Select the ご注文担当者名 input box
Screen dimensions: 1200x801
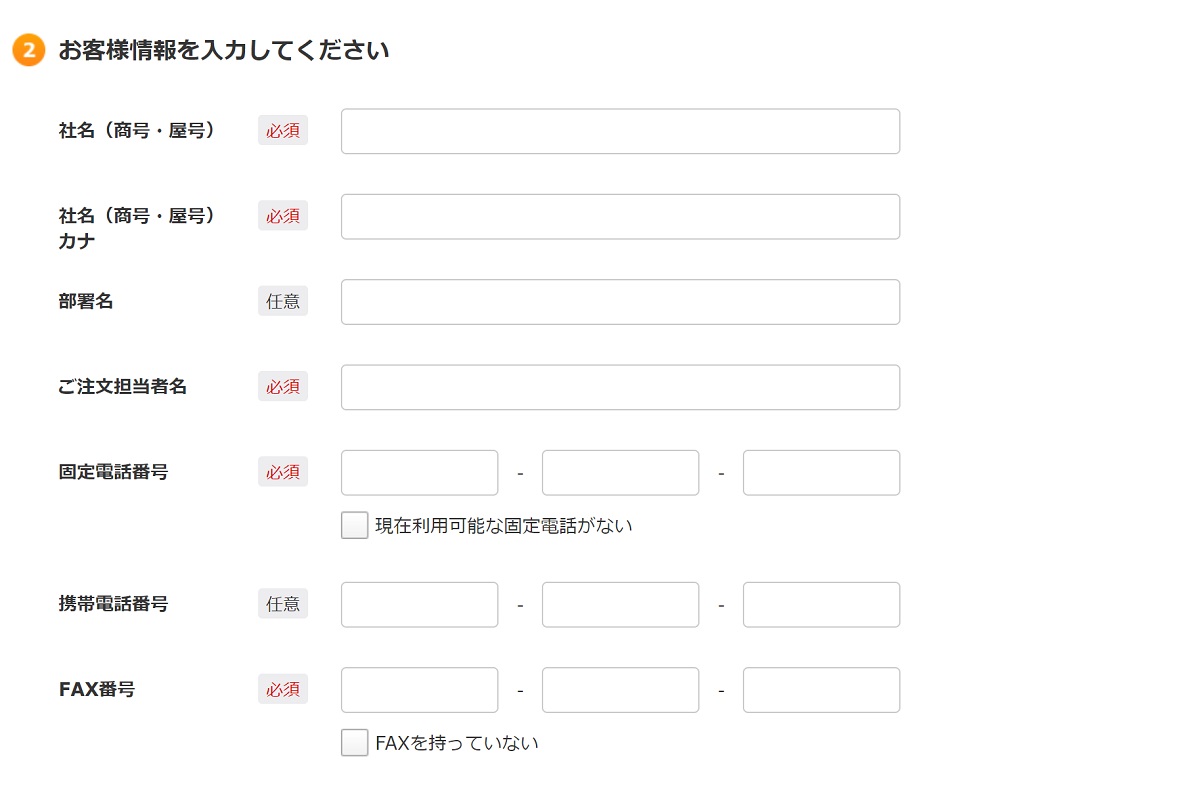tap(620, 387)
